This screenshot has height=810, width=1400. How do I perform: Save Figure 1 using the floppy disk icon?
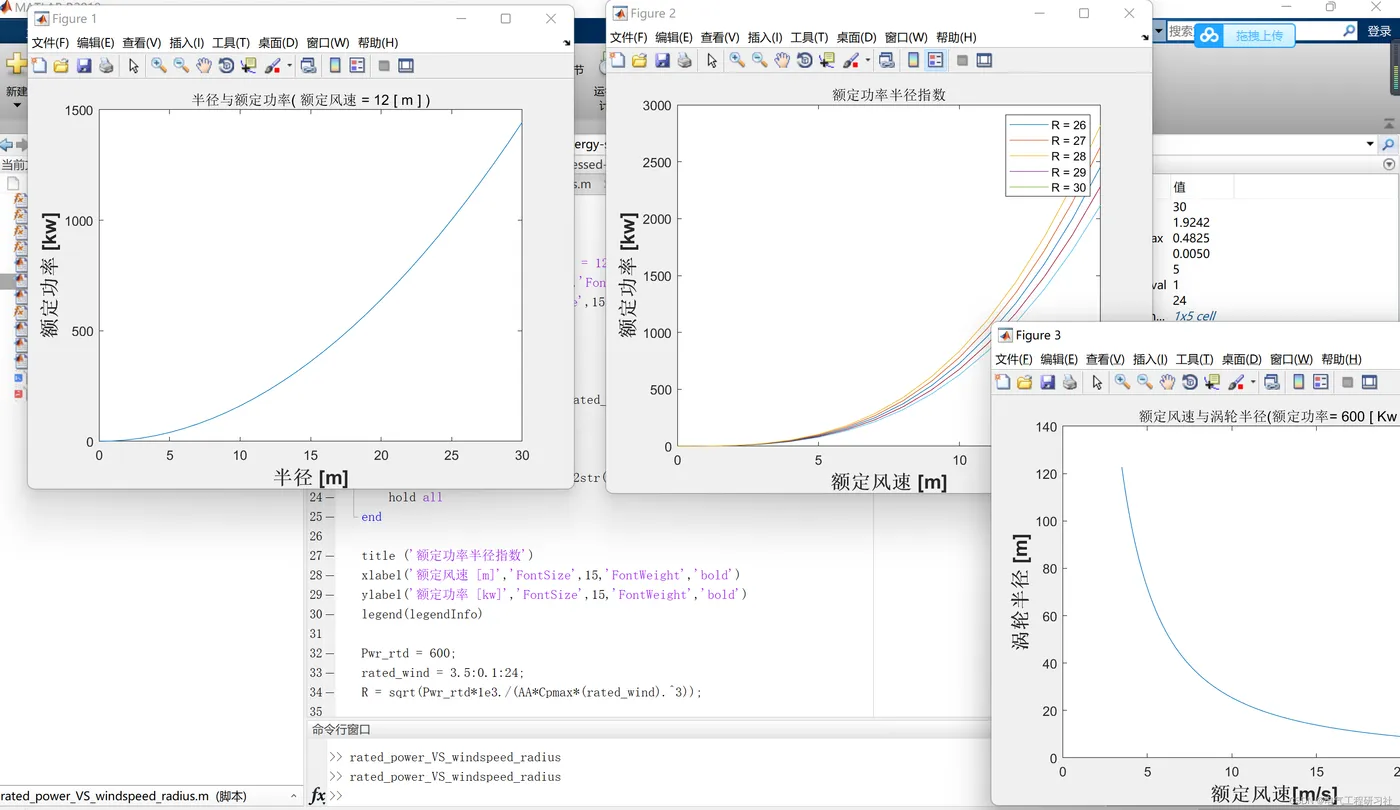[x=84, y=66]
